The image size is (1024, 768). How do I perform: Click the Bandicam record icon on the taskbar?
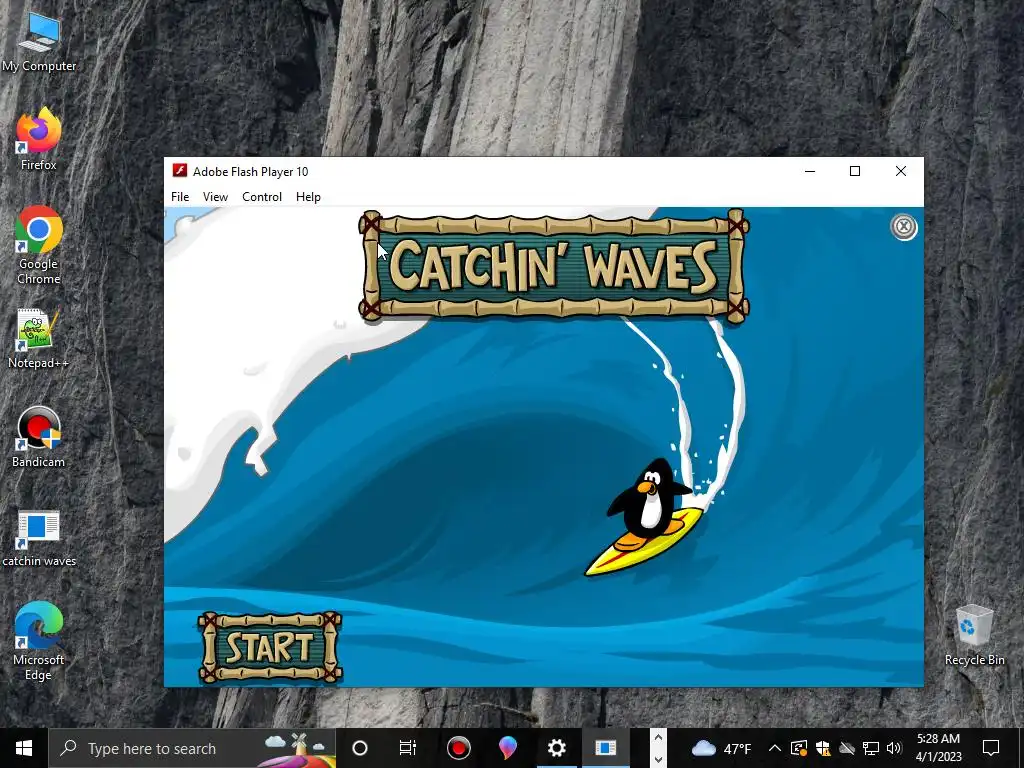click(x=458, y=748)
